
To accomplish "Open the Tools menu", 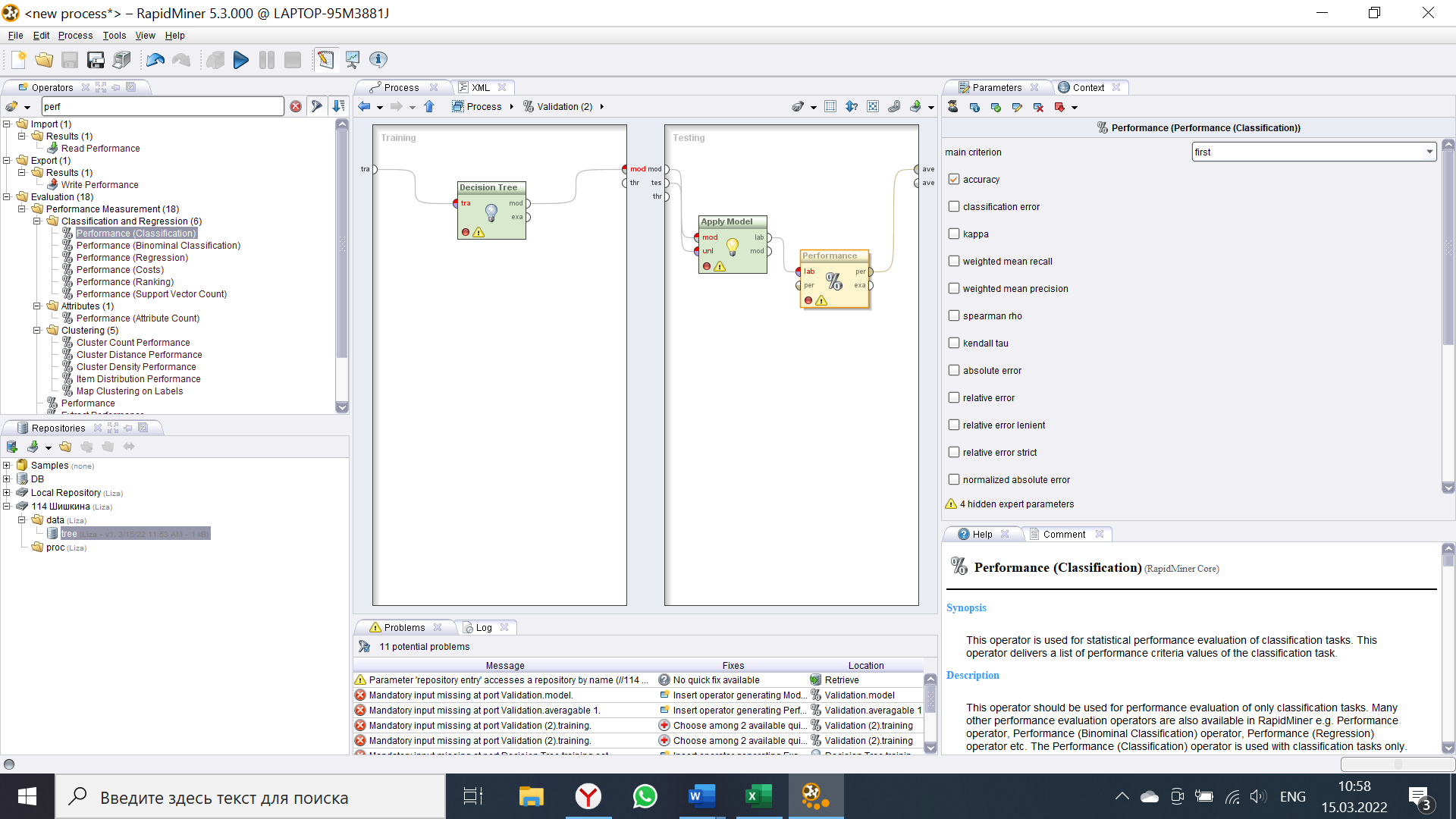I will point(115,36).
